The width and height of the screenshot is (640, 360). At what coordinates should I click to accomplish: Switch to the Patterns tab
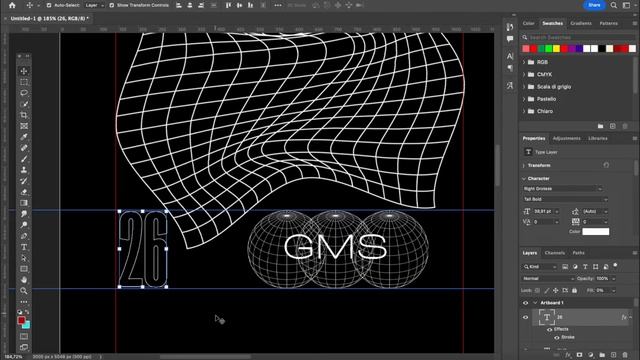pos(609,23)
